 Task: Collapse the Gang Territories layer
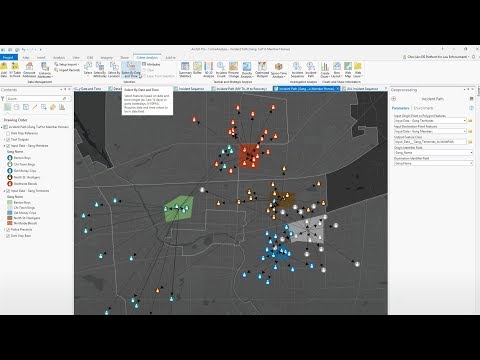[4, 191]
